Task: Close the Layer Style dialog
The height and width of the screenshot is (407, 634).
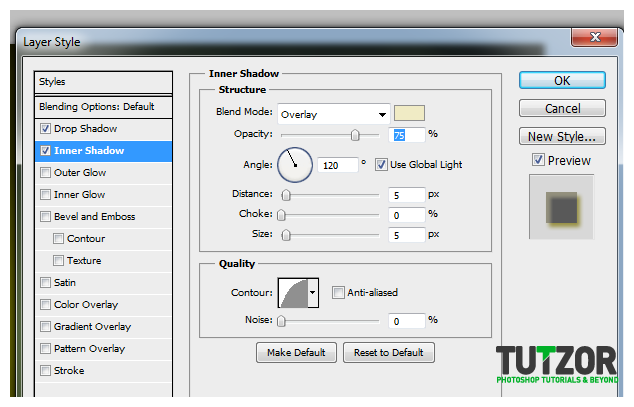Action: pyautogui.click(x=594, y=37)
